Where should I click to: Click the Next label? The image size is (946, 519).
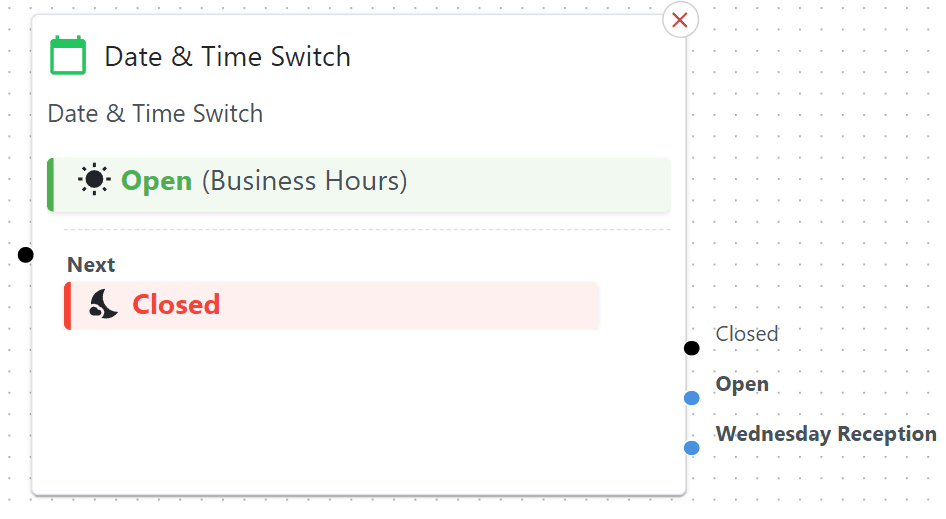[x=91, y=265]
